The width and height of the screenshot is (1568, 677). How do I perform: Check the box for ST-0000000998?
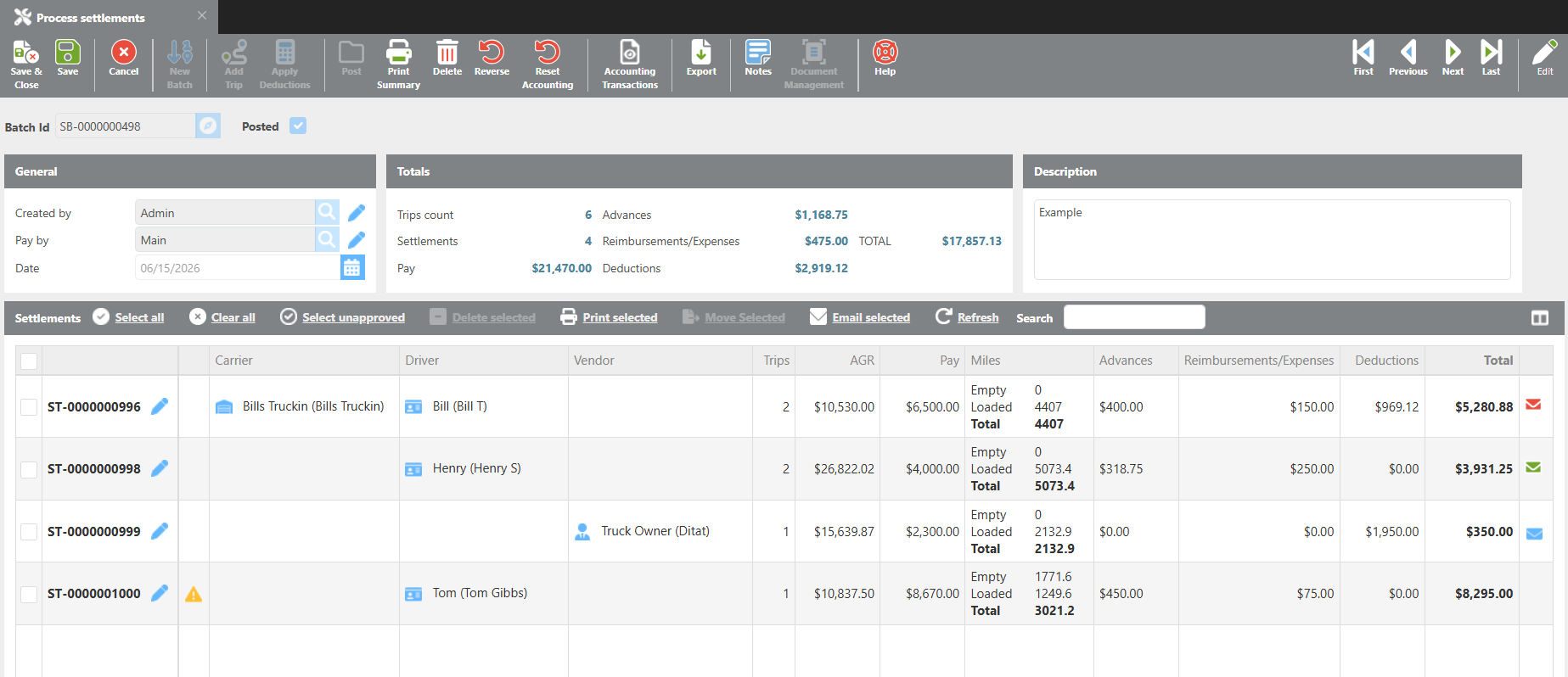[29, 469]
